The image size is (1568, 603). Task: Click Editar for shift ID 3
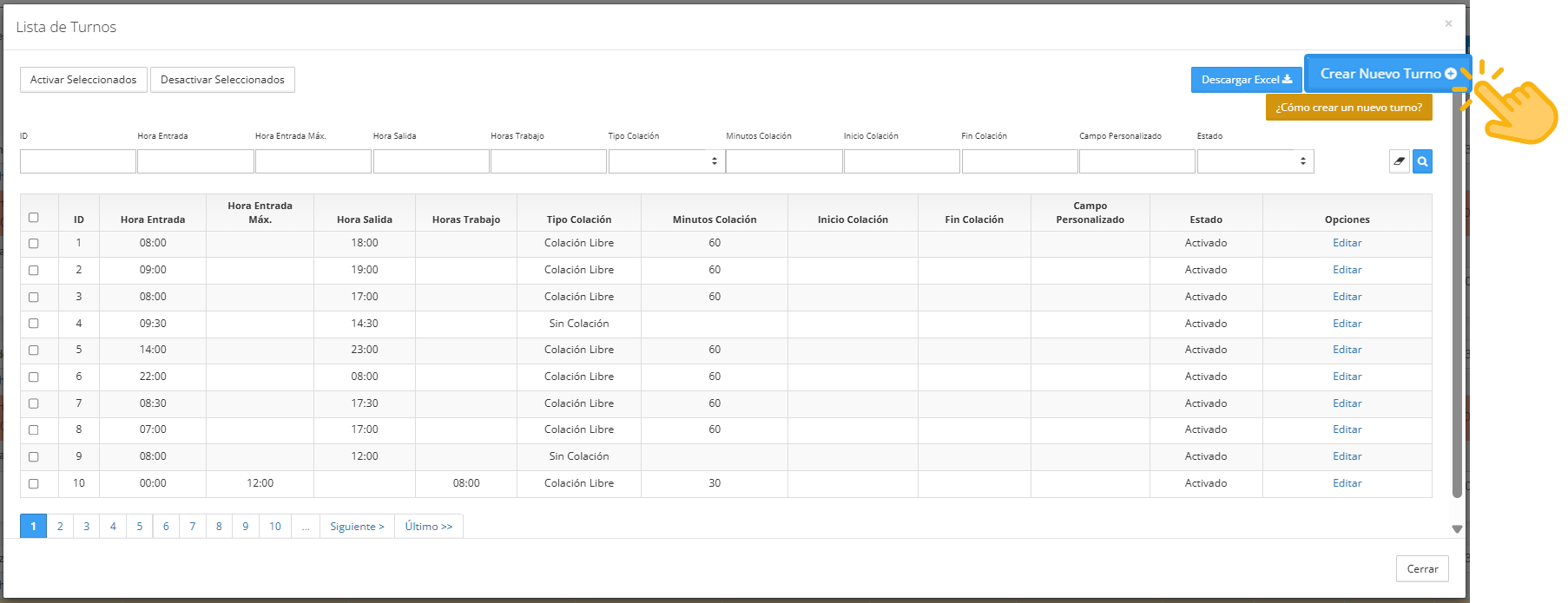point(1347,297)
